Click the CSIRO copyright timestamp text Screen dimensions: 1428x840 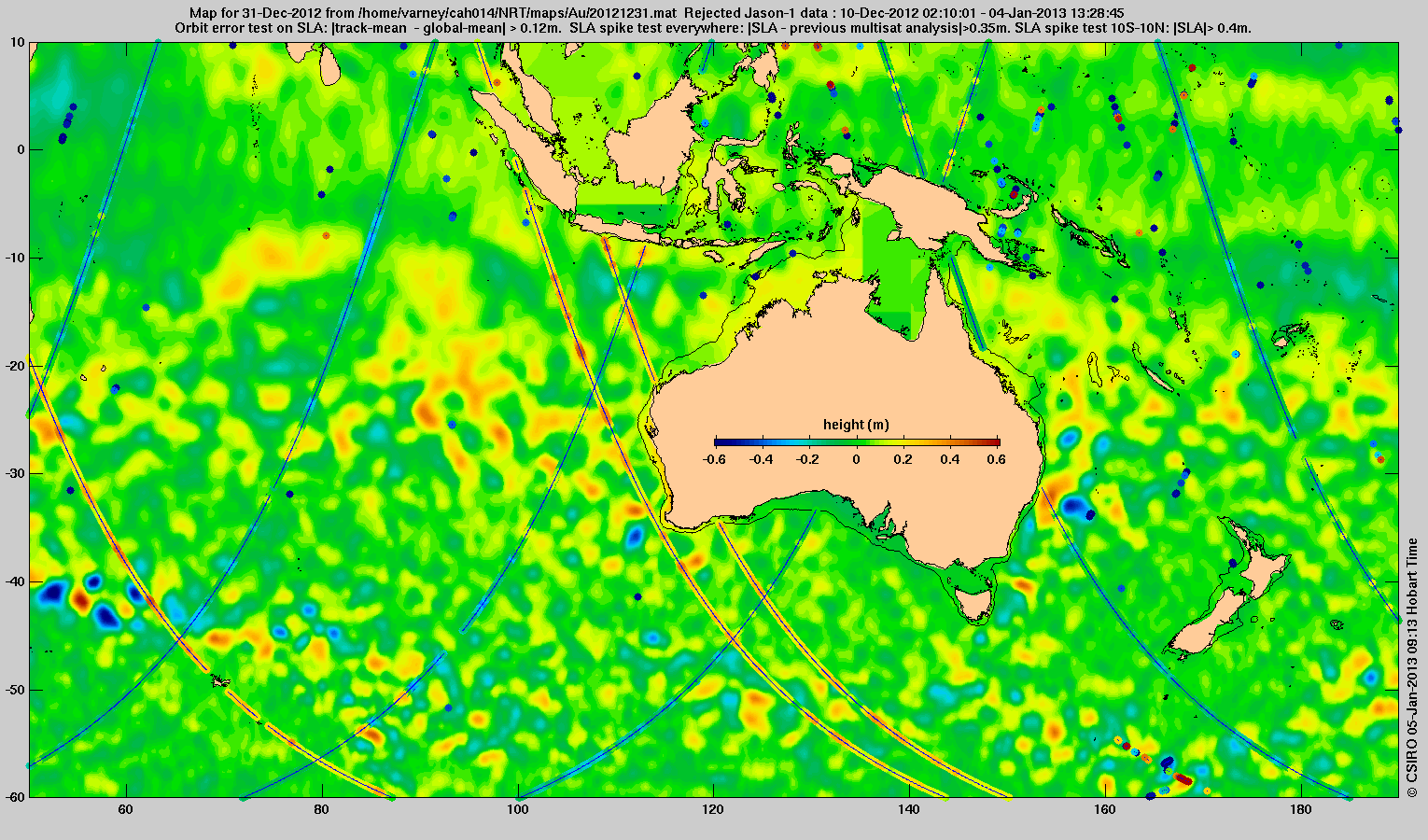pos(1412,667)
